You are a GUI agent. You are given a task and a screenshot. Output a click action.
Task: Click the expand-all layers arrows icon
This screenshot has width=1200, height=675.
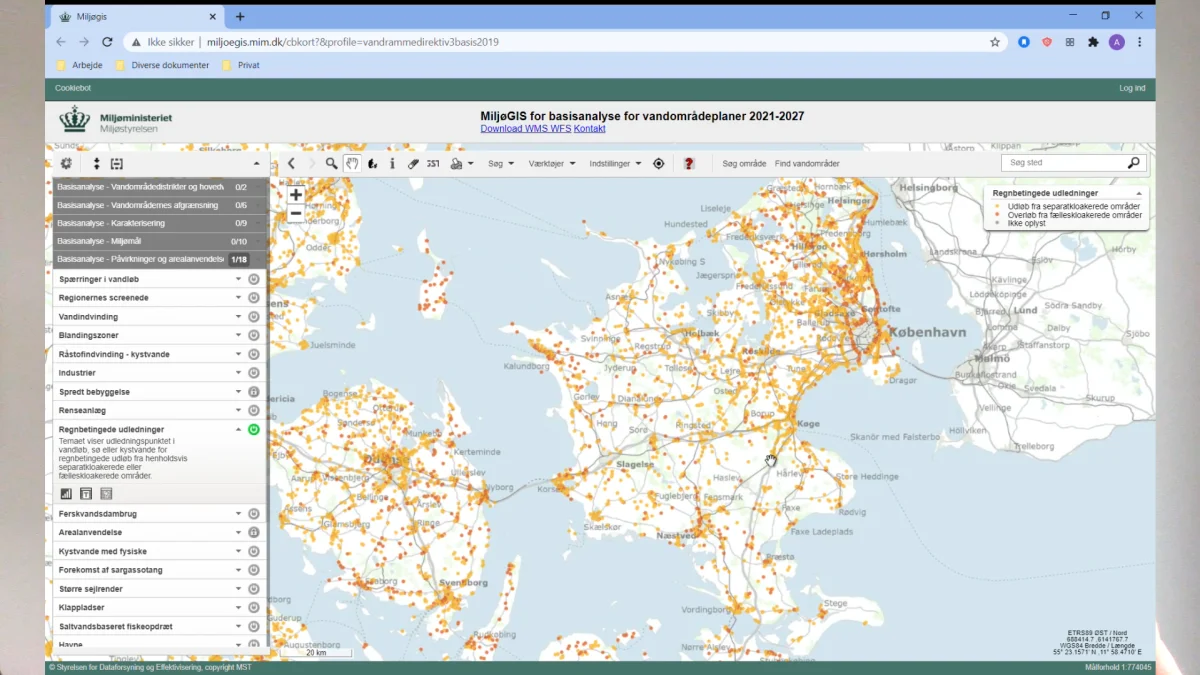click(x=97, y=164)
